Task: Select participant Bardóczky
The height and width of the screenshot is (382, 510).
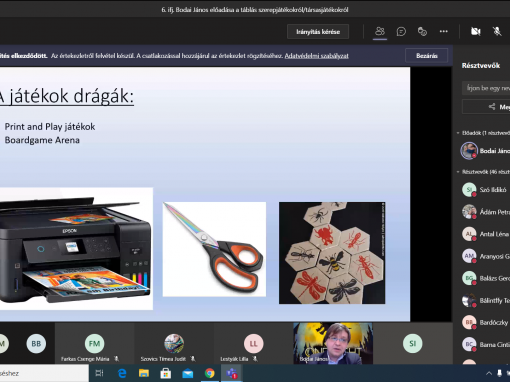Action: pyautogui.click(x=484, y=322)
